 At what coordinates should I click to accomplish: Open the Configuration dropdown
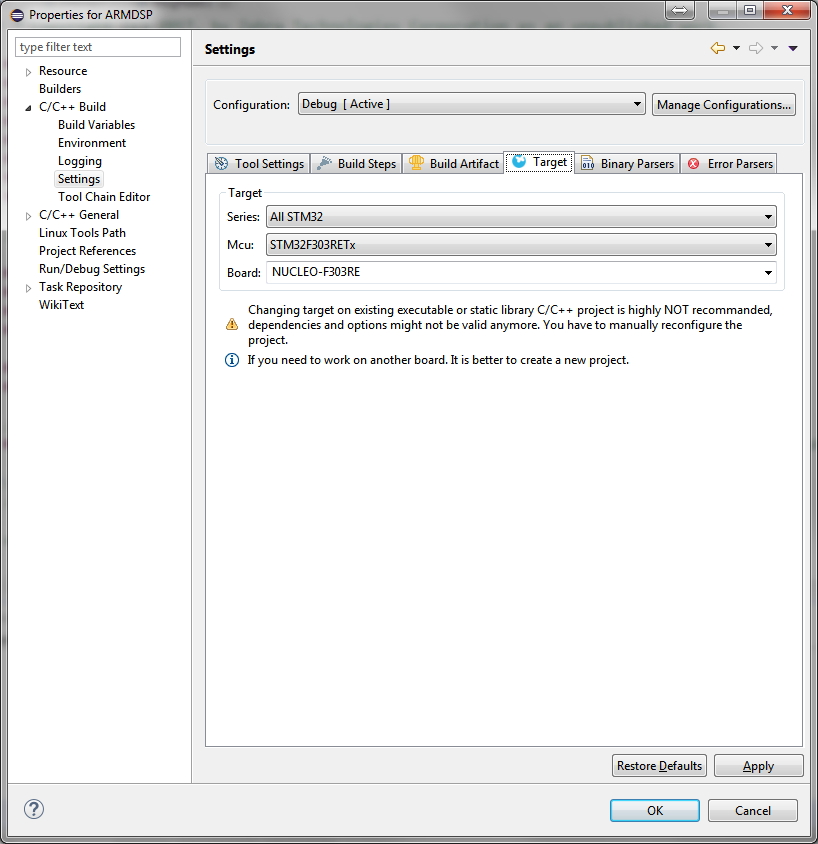click(x=471, y=105)
